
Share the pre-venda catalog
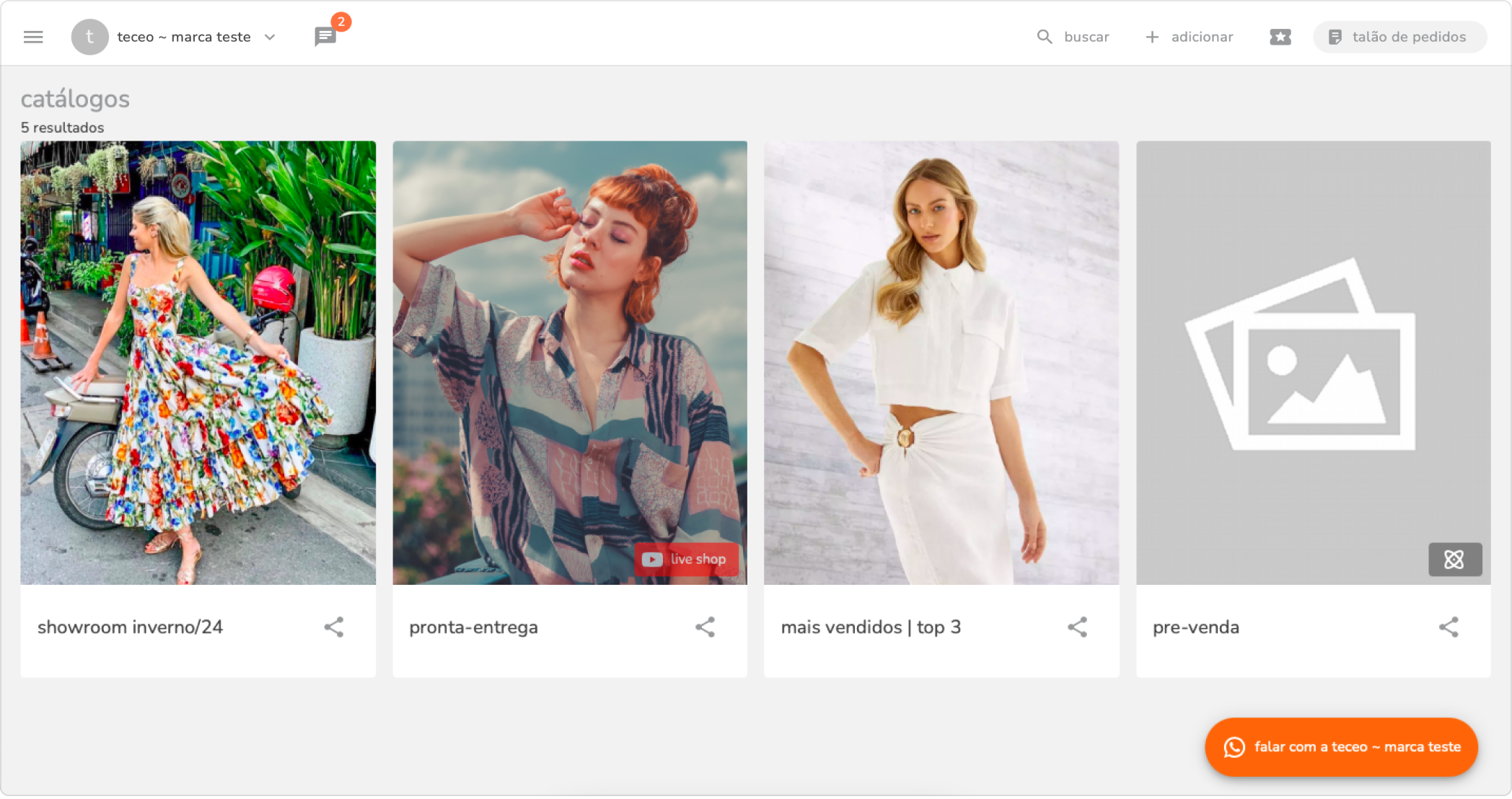(1449, 627)
